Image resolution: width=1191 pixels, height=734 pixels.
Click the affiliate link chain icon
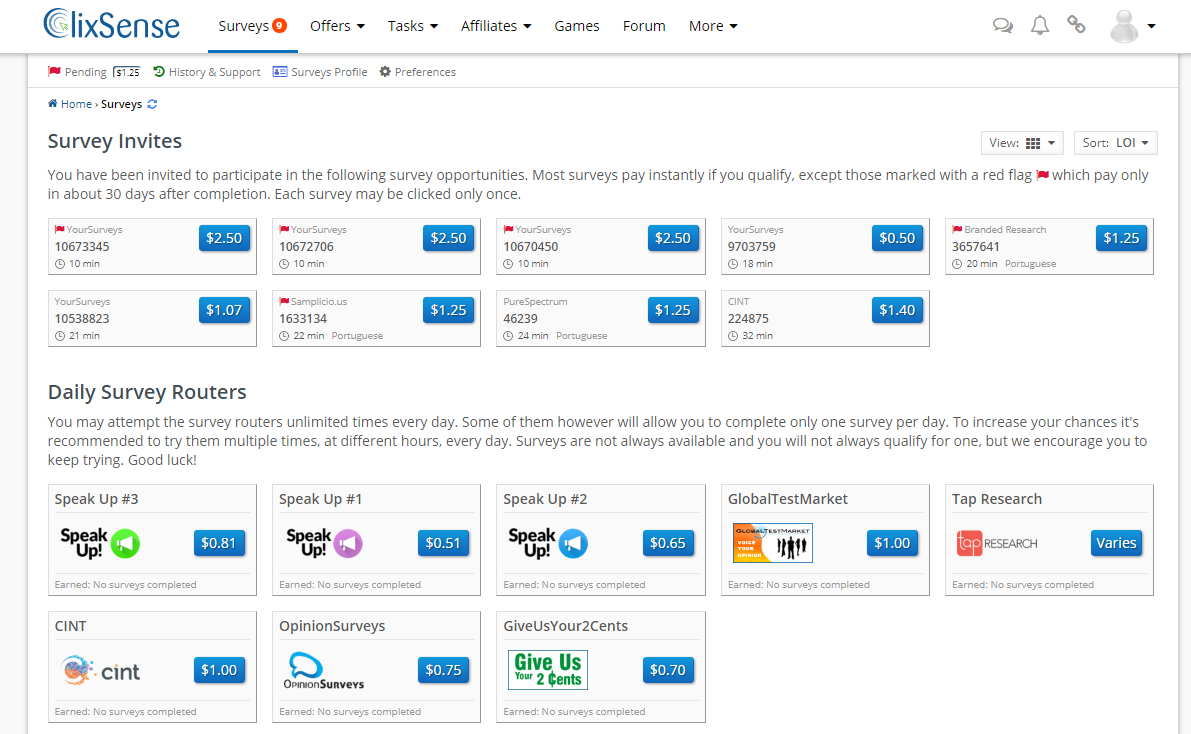pyautogui.click(x=1076, y=26)
